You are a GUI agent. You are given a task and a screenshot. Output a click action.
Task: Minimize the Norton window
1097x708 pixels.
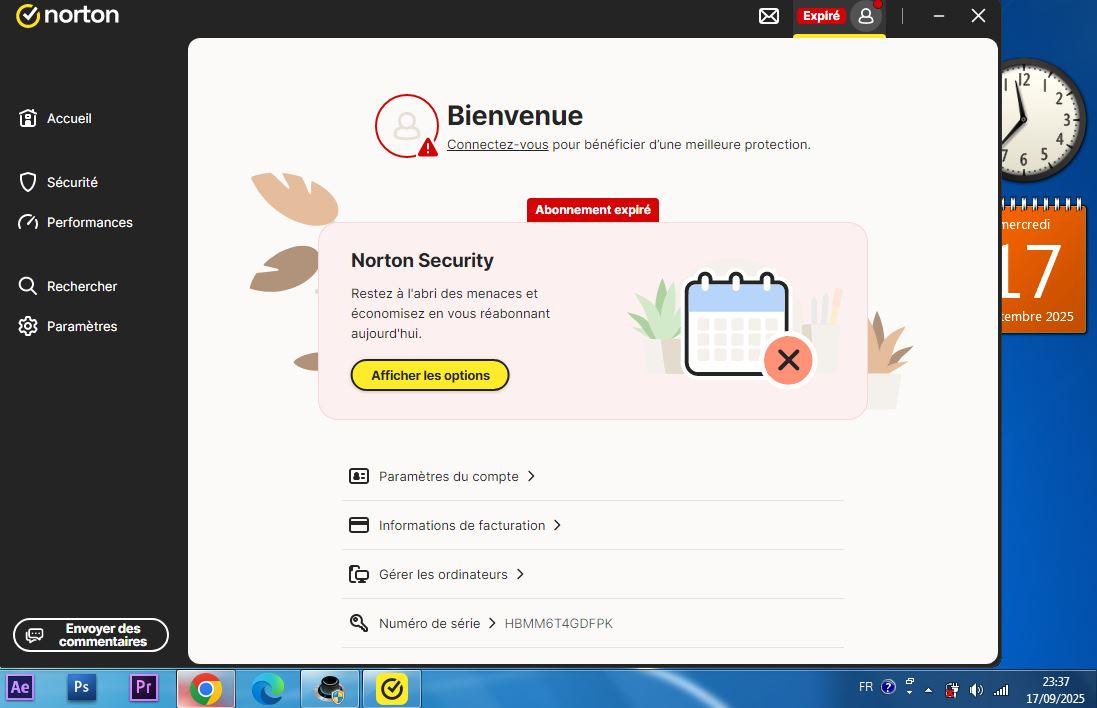click(x=939, y=15)
